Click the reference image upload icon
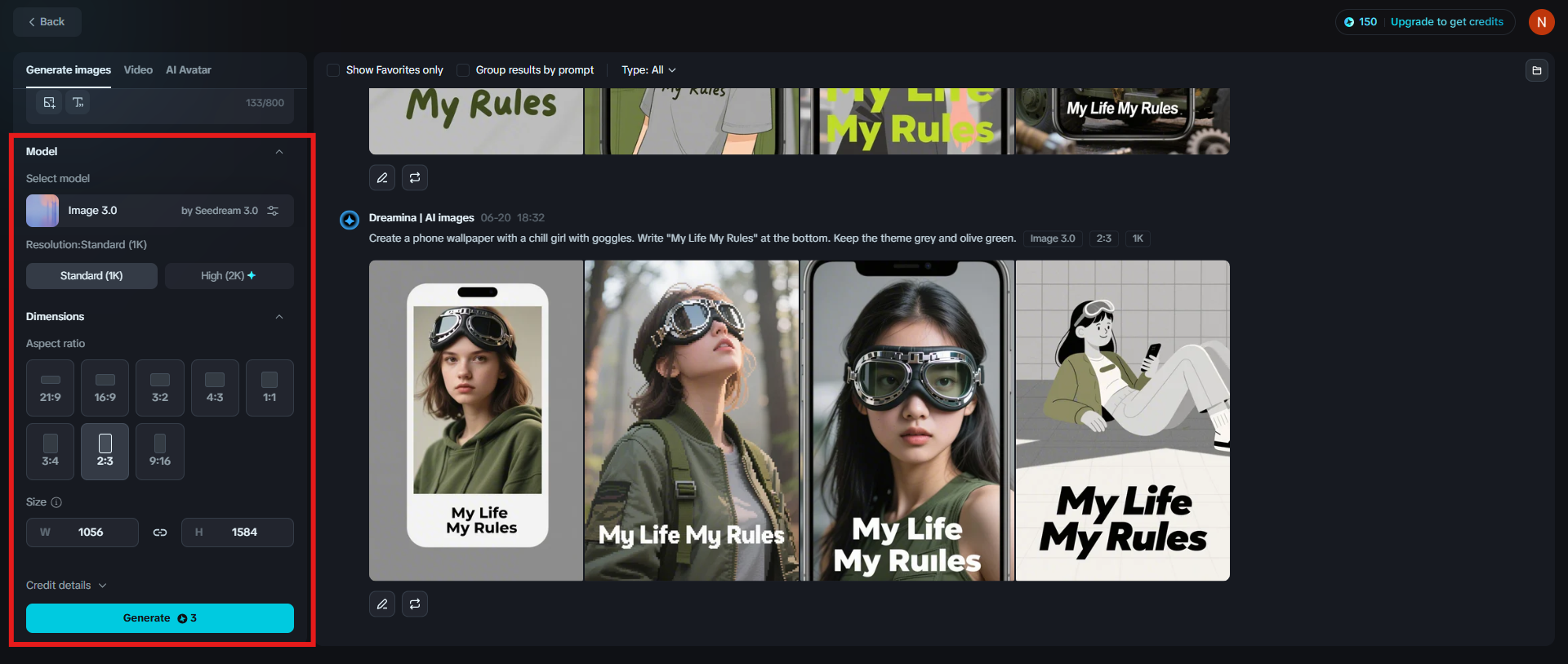Image resolution: width=1568 pixels, height=664 pixels. (x=50, y=102)
